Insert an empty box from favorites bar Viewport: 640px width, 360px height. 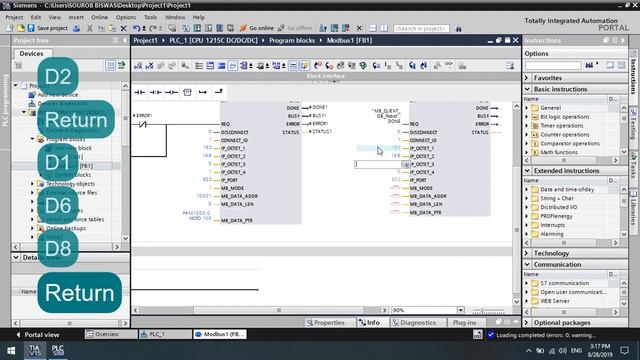pos(187,92)
